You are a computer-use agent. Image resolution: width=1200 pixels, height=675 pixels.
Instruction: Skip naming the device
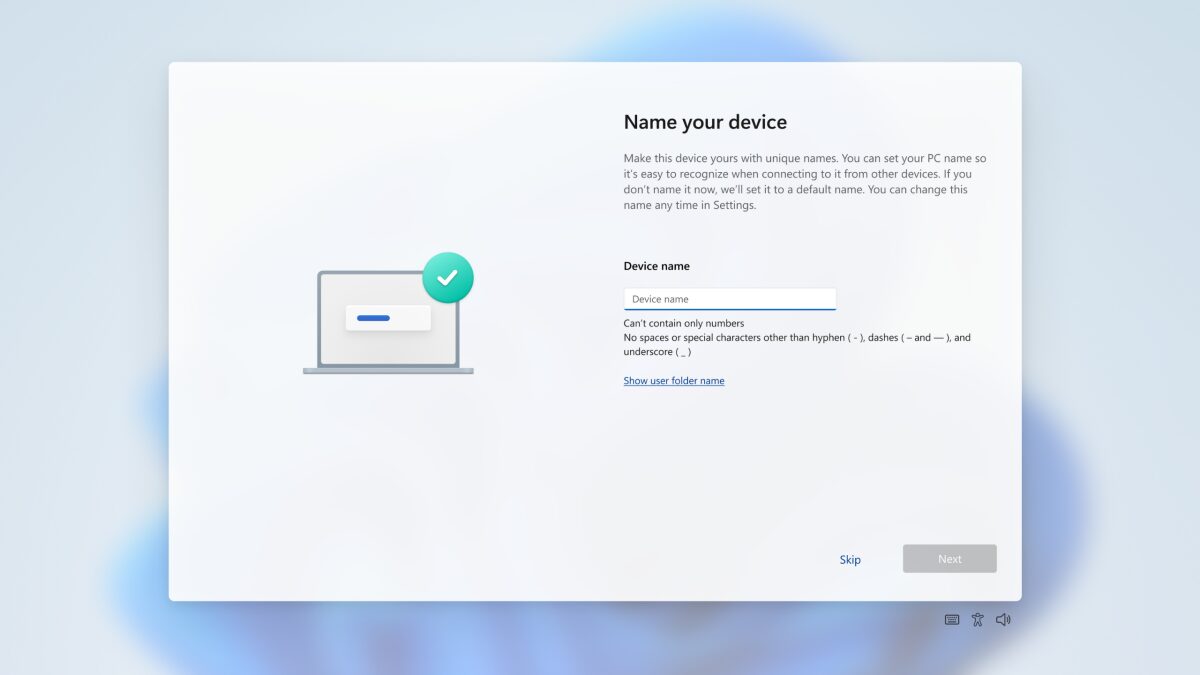[850, 560]
